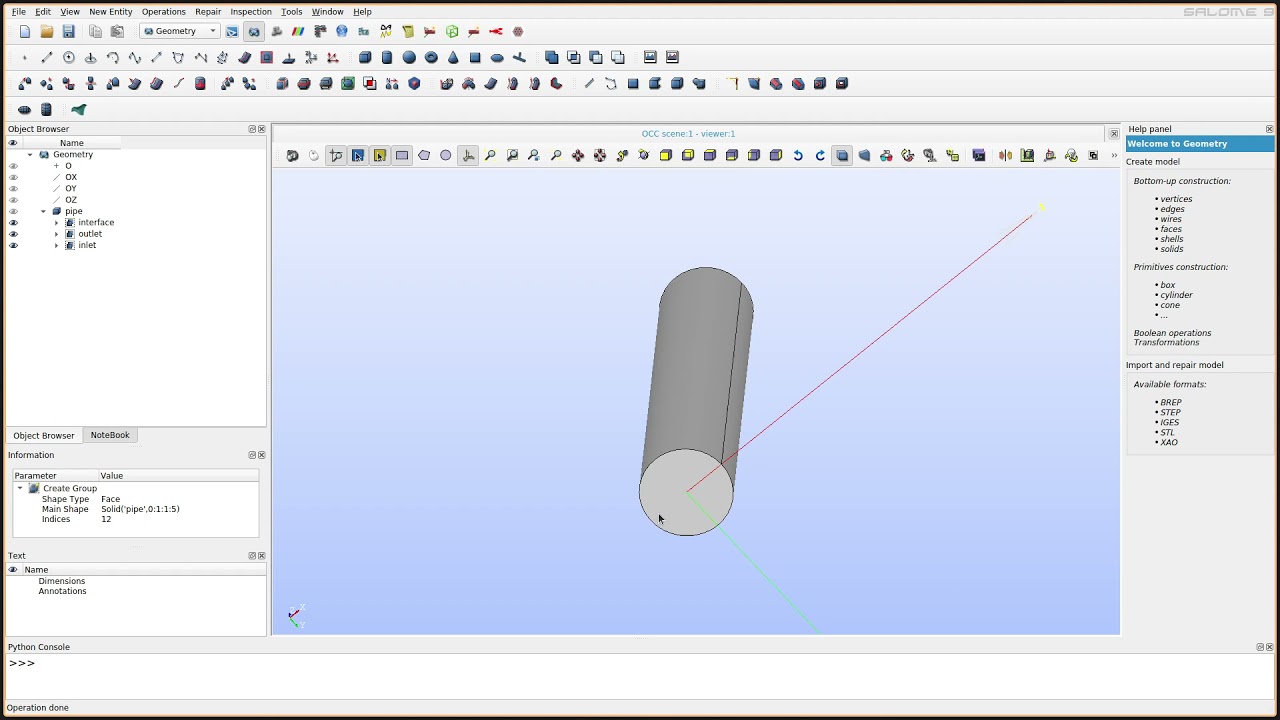Click the Open file folder icon
The height and width of the screenshot is (720, 1280).
click(x=47, y=31)
